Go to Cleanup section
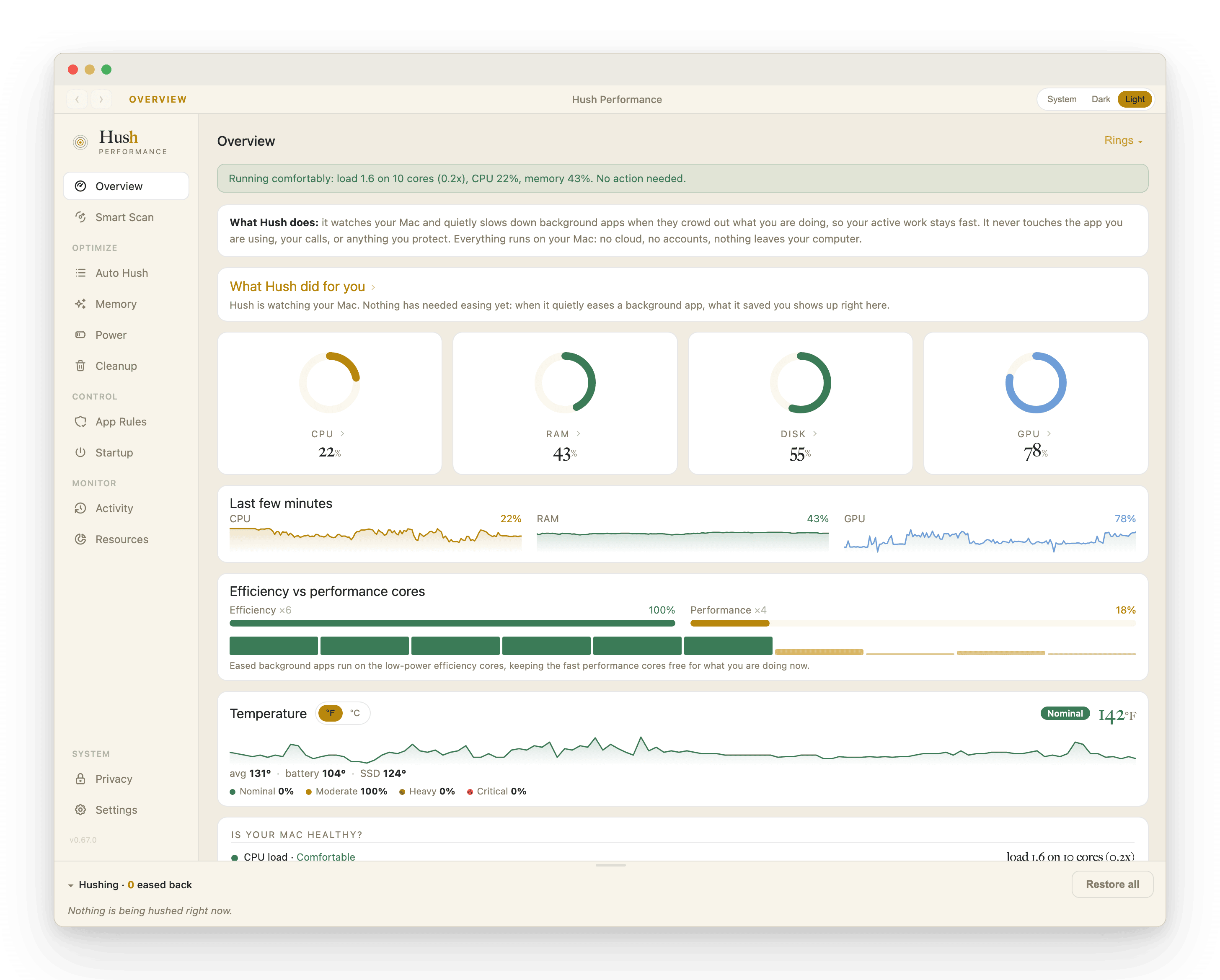 coord(126,366)
